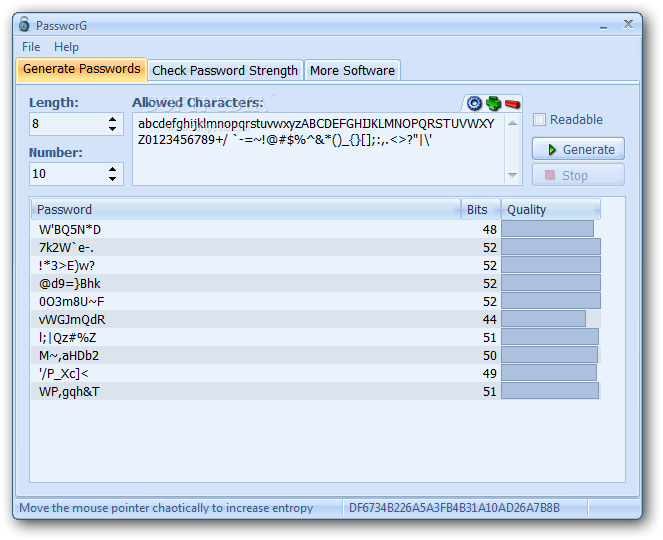663x540 pixels.
Task: Click the blue gear default characters icon
Action: click(x=474, y=103)
